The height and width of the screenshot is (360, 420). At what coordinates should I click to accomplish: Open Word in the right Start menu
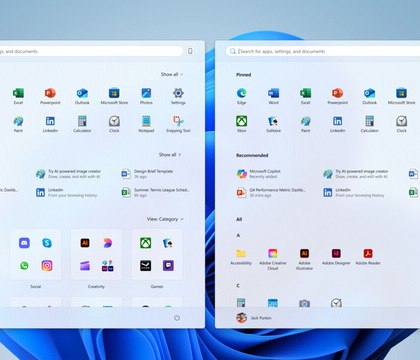pyautogui.click(x=273, y=96)
